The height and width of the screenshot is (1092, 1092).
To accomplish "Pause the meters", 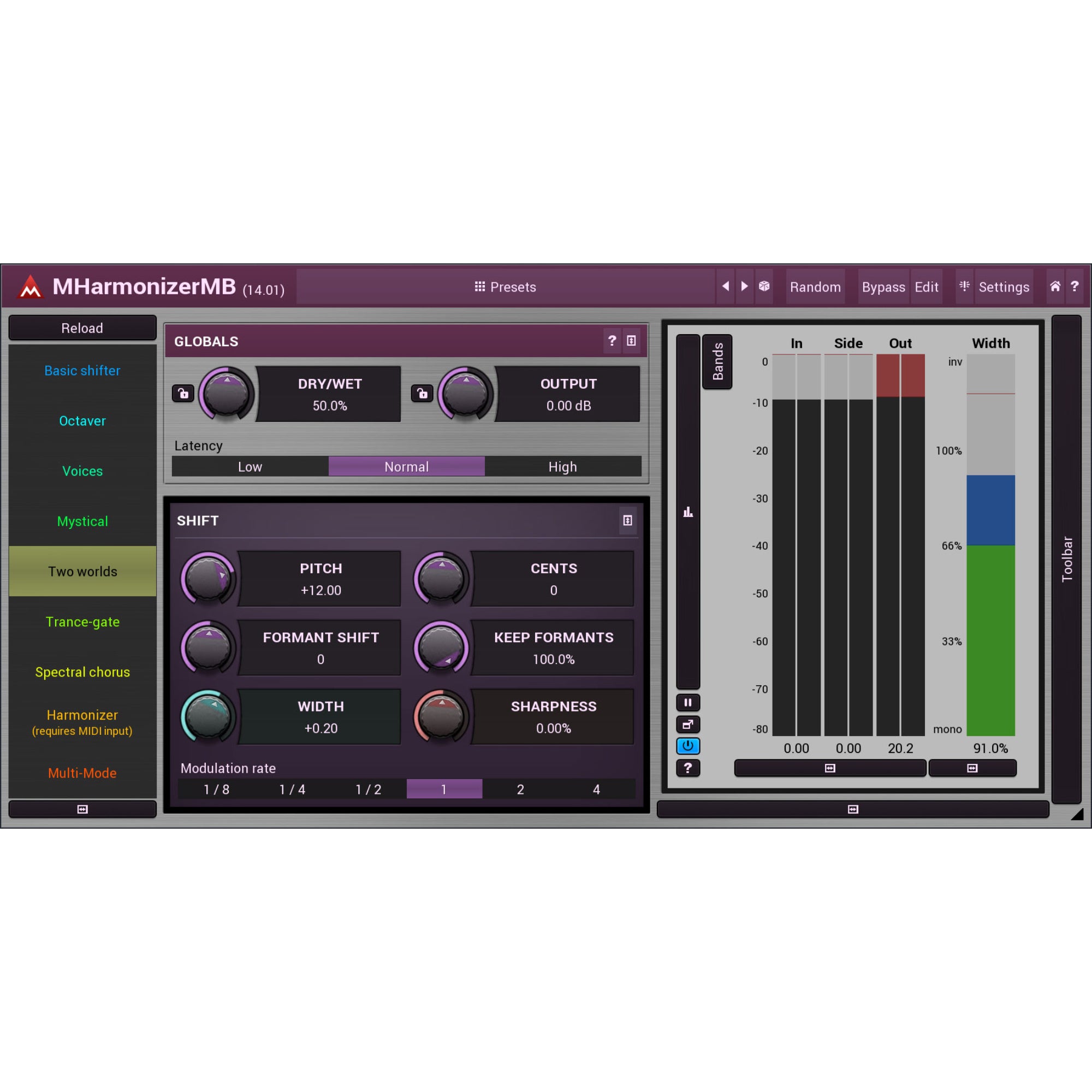I will [688, 703].
